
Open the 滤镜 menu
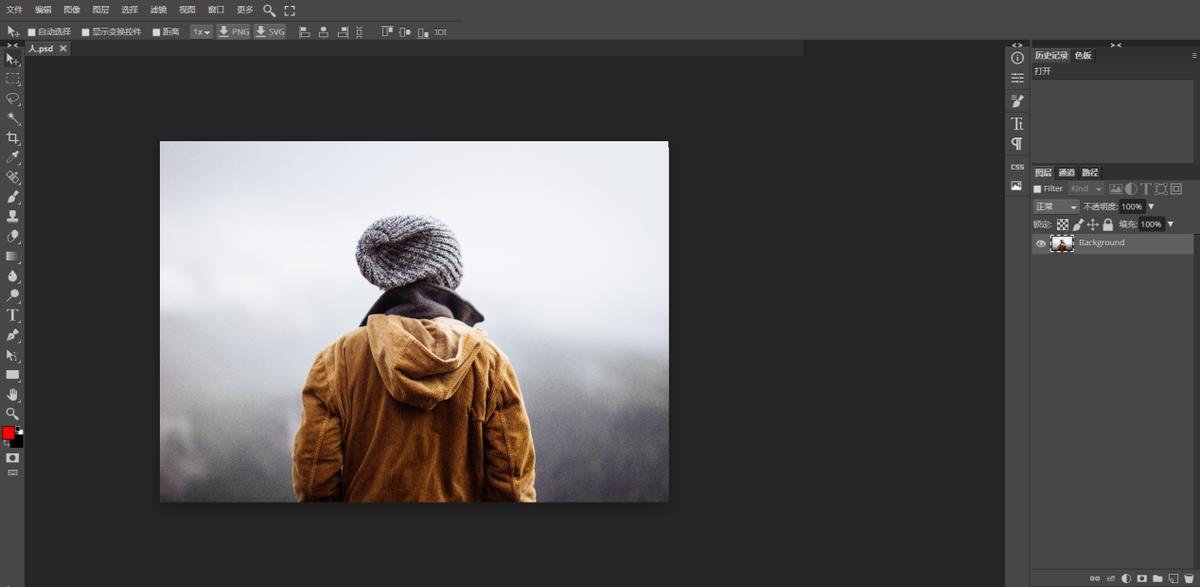click(158, 9)
